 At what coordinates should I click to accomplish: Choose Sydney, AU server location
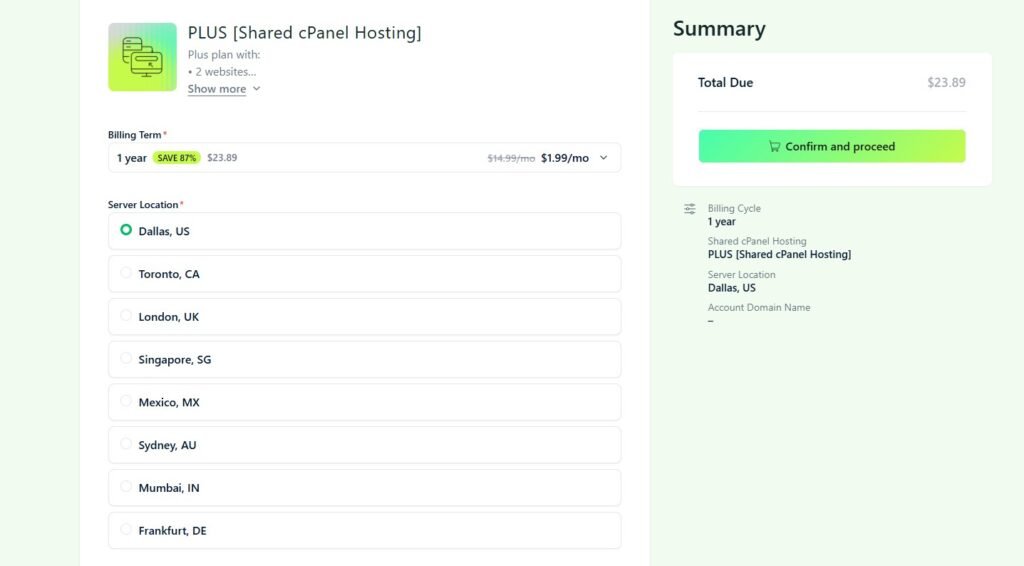pyautogui.click(x=126, y=445)
